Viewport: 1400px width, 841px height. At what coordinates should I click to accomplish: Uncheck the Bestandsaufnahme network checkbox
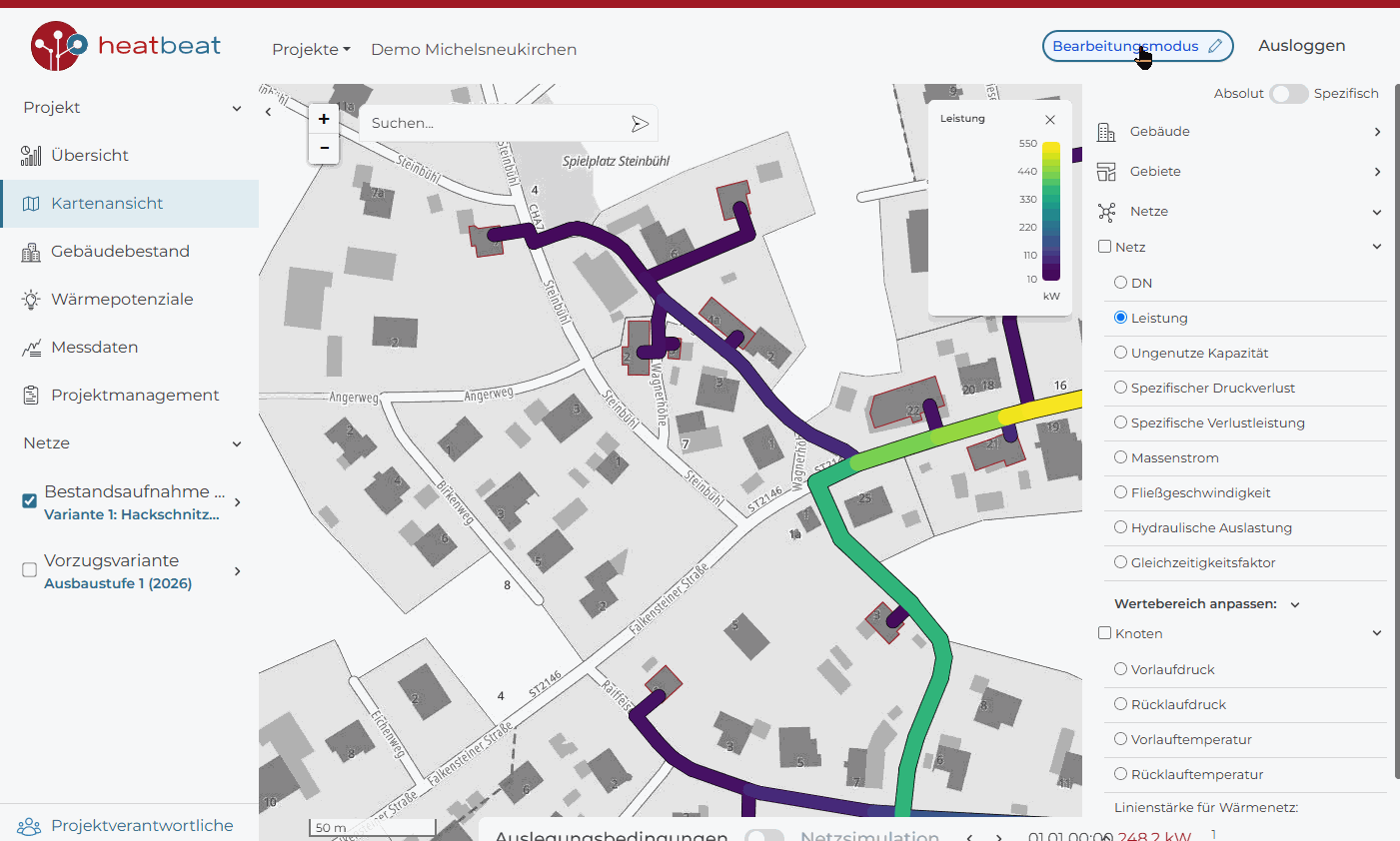(x=30, y=501)
